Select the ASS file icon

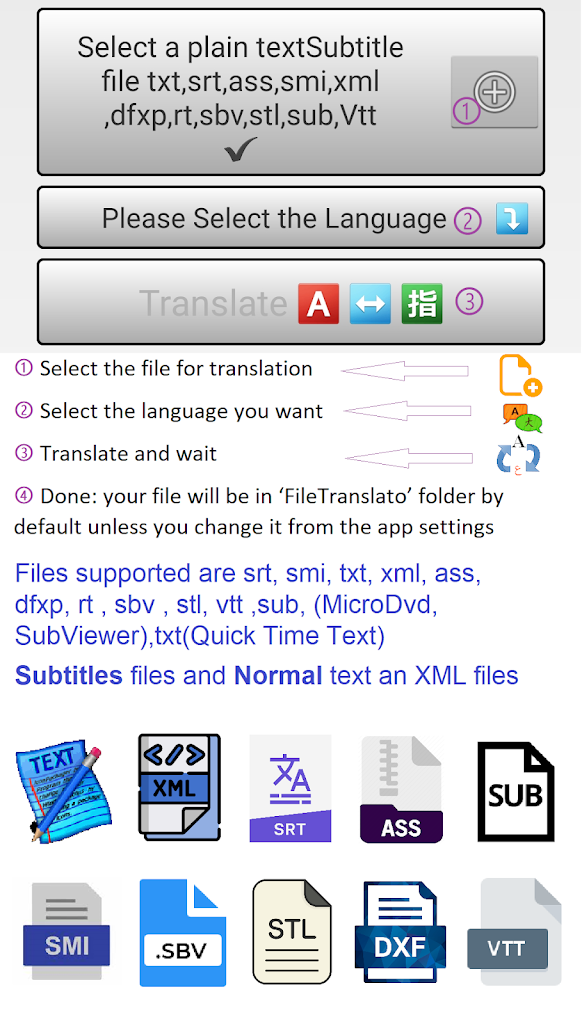[x=401, y=789]
